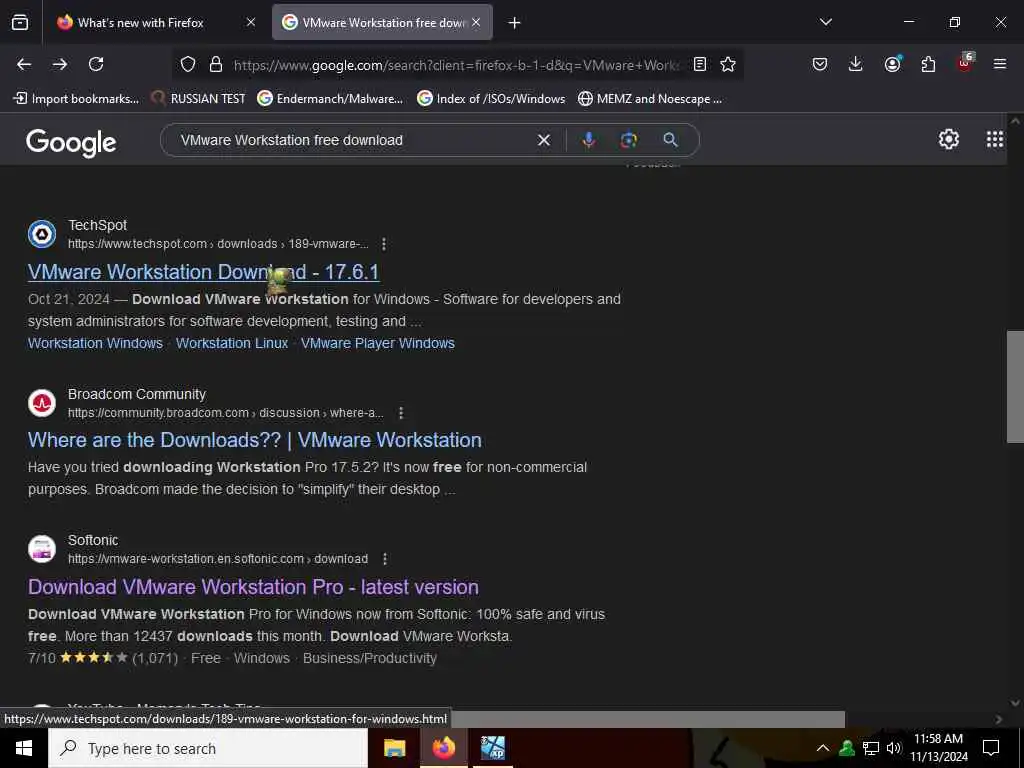Close the What's new with Firefox tab
The image size is (1024, 768).
tap(251, 22)
